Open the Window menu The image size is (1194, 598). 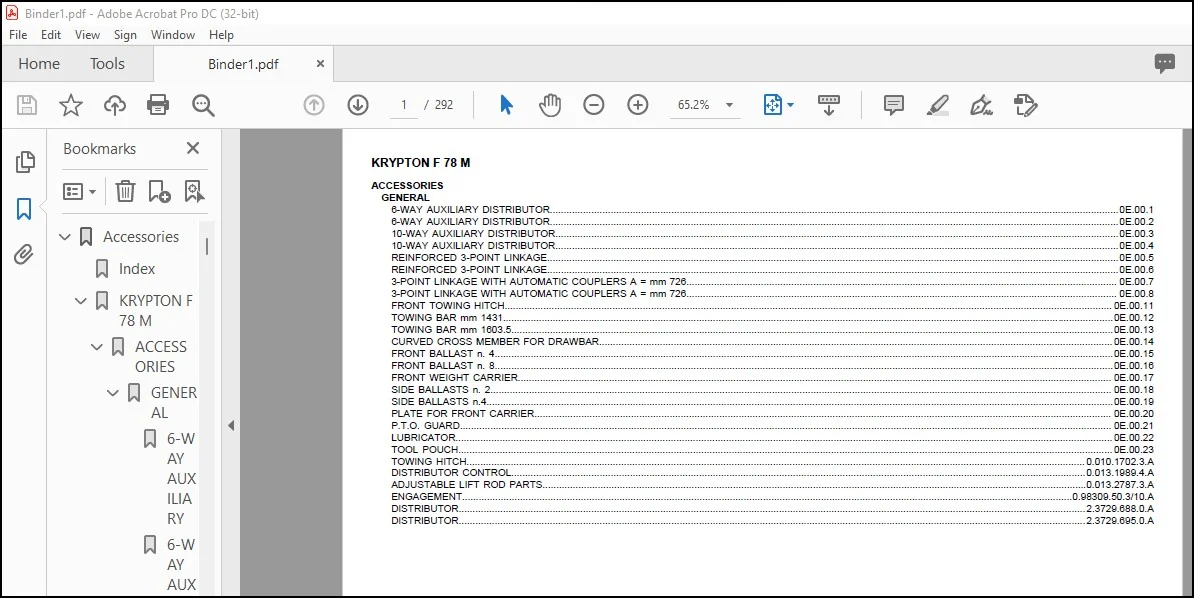pyautogui.click(x=173, y=35)
